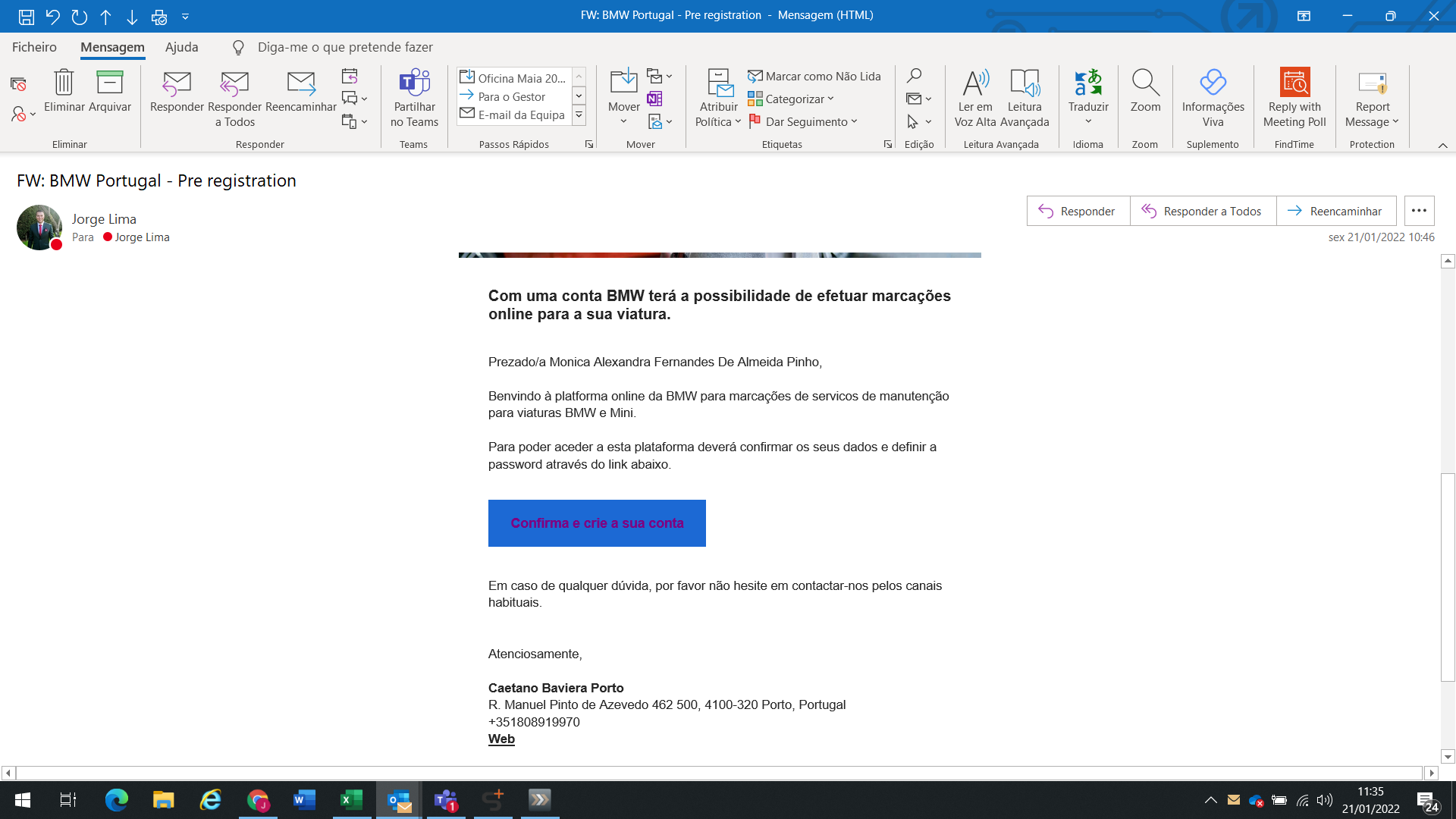Click Reencaminhar in the ribbon

click(301, 92)
